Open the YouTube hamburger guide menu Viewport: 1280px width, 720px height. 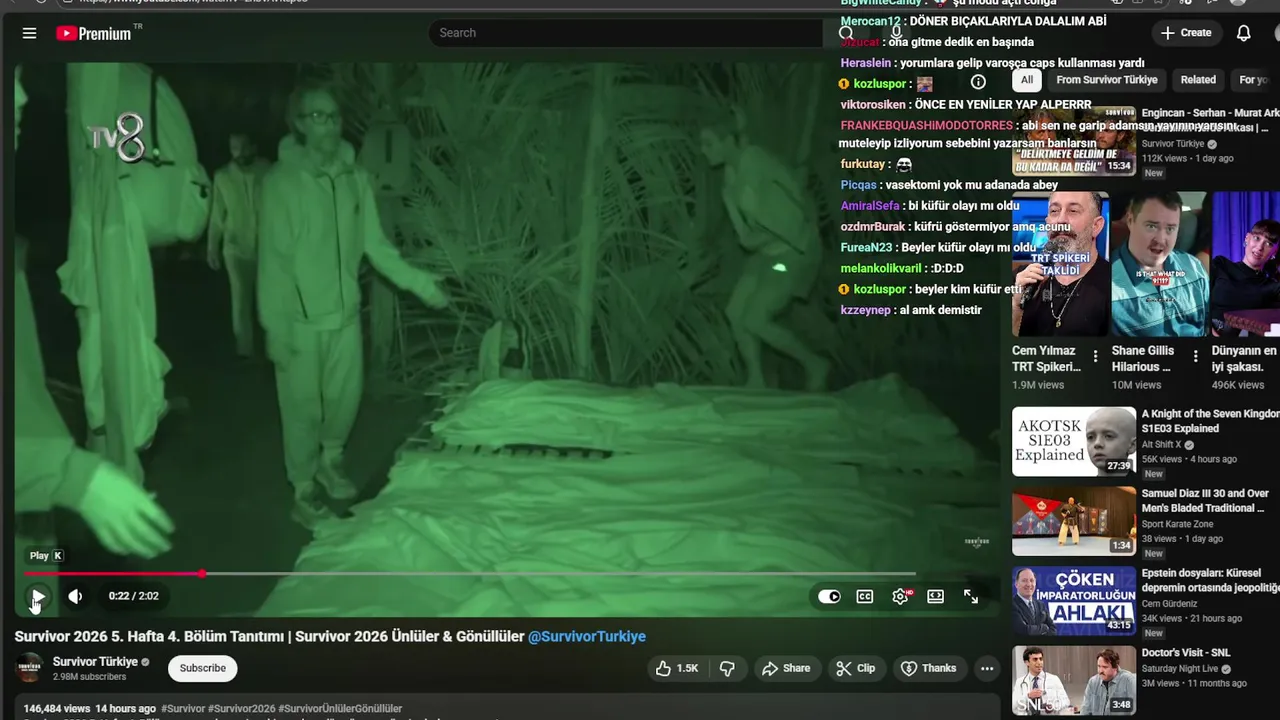(x=29, y=33)
